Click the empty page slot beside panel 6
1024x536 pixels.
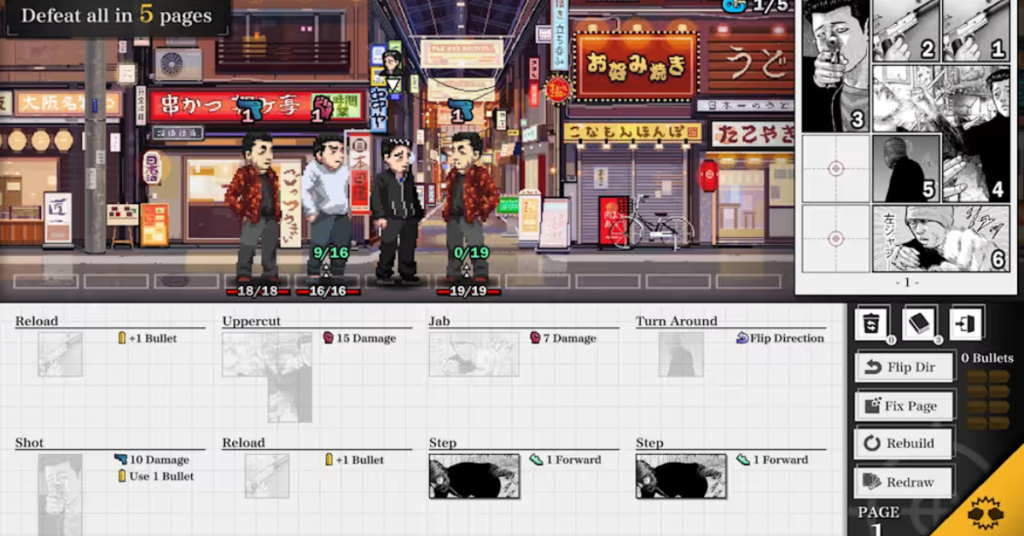pos(835,238)
